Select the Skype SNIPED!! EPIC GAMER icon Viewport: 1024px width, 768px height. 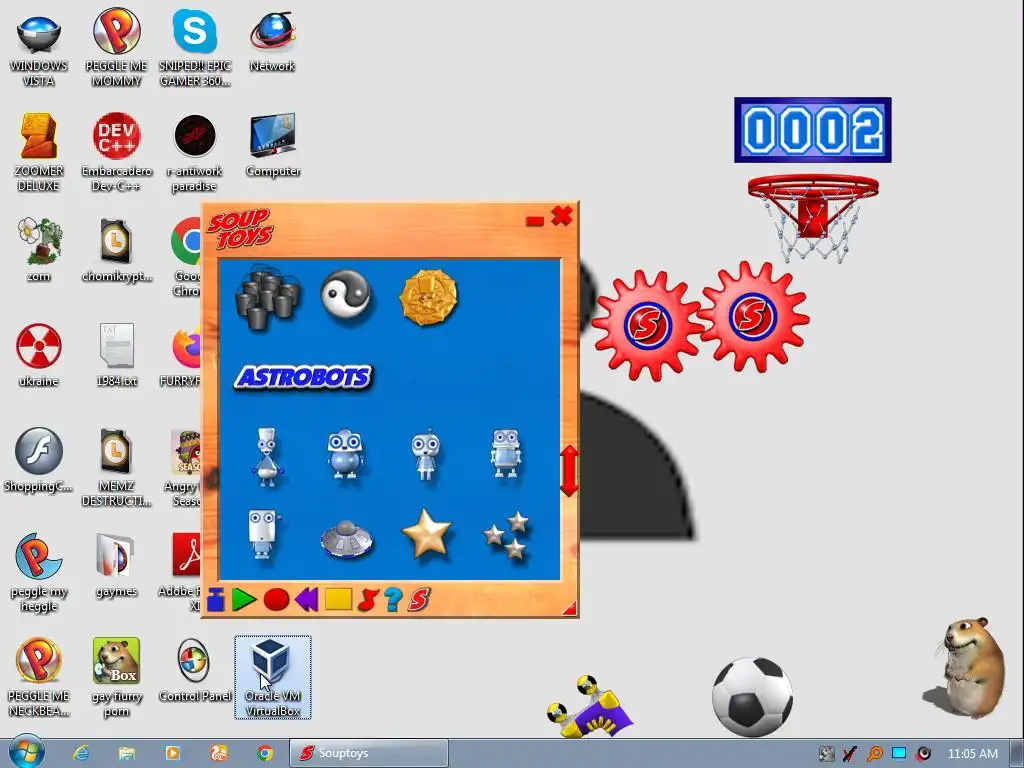tap(195, 48)
